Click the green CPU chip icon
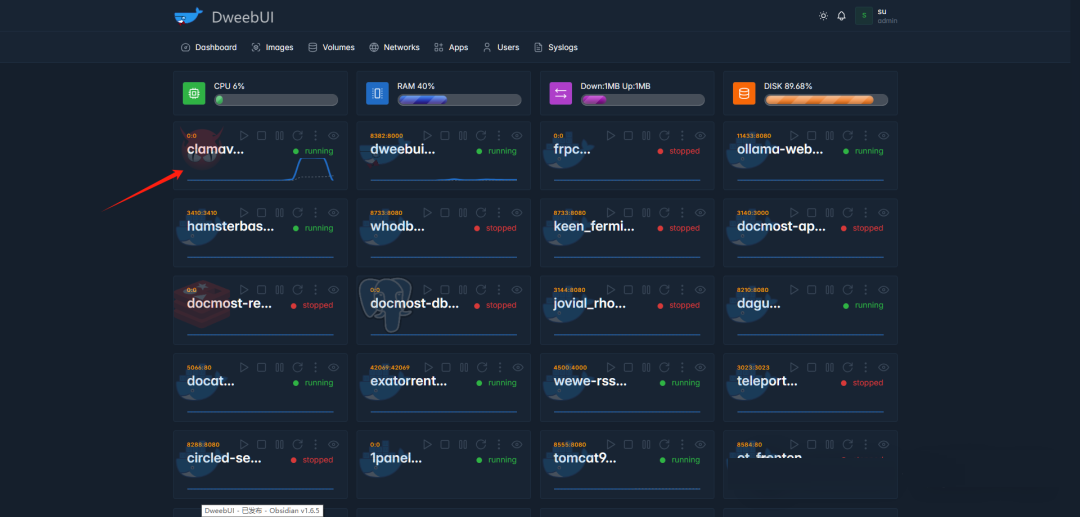This screenshot has height=517, width=1080. coord(194,93)
